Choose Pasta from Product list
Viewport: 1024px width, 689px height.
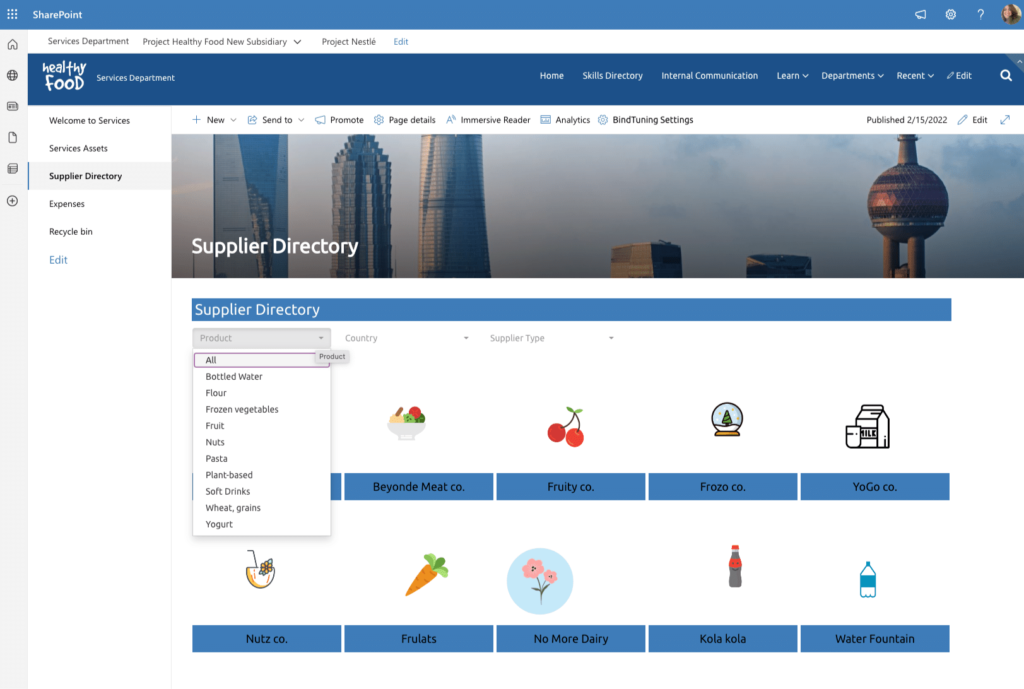coord(261,458)
